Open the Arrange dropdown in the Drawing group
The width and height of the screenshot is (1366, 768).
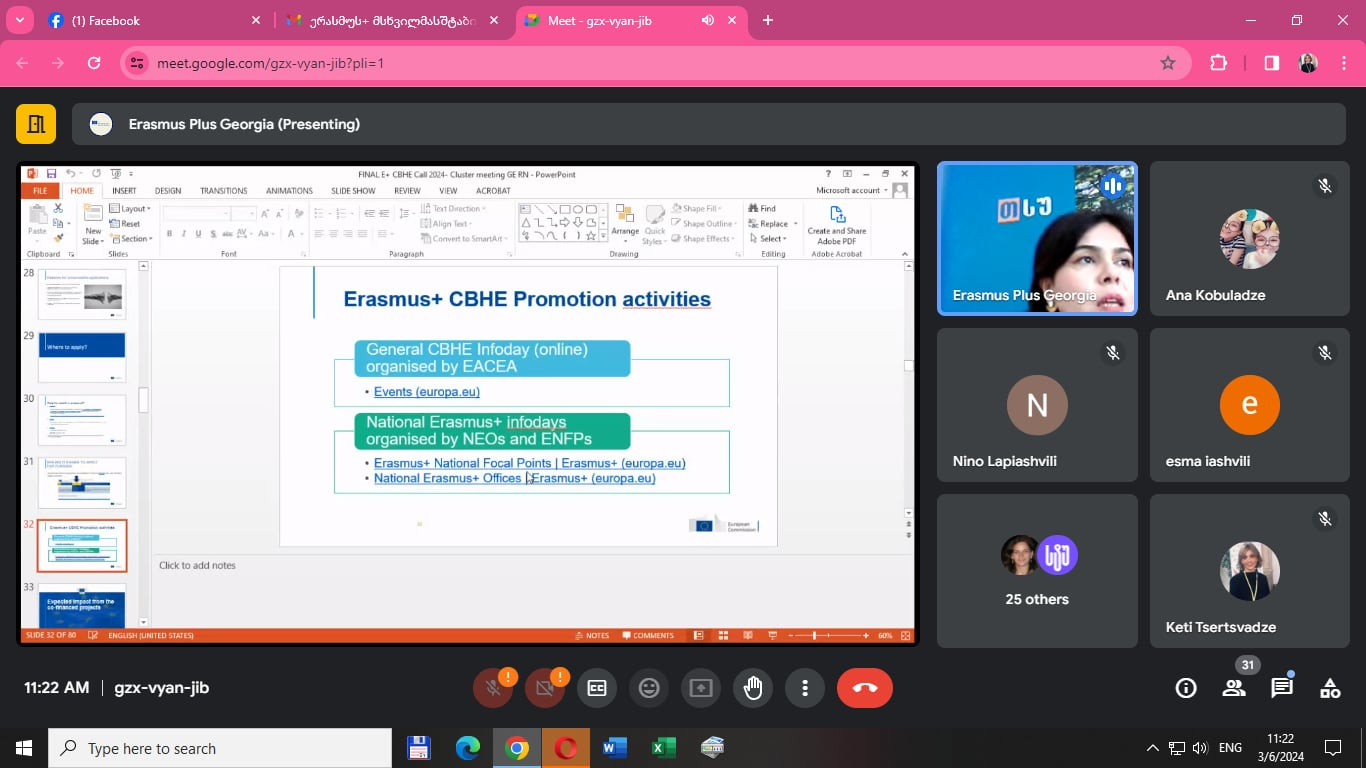(x=625, y=225)
